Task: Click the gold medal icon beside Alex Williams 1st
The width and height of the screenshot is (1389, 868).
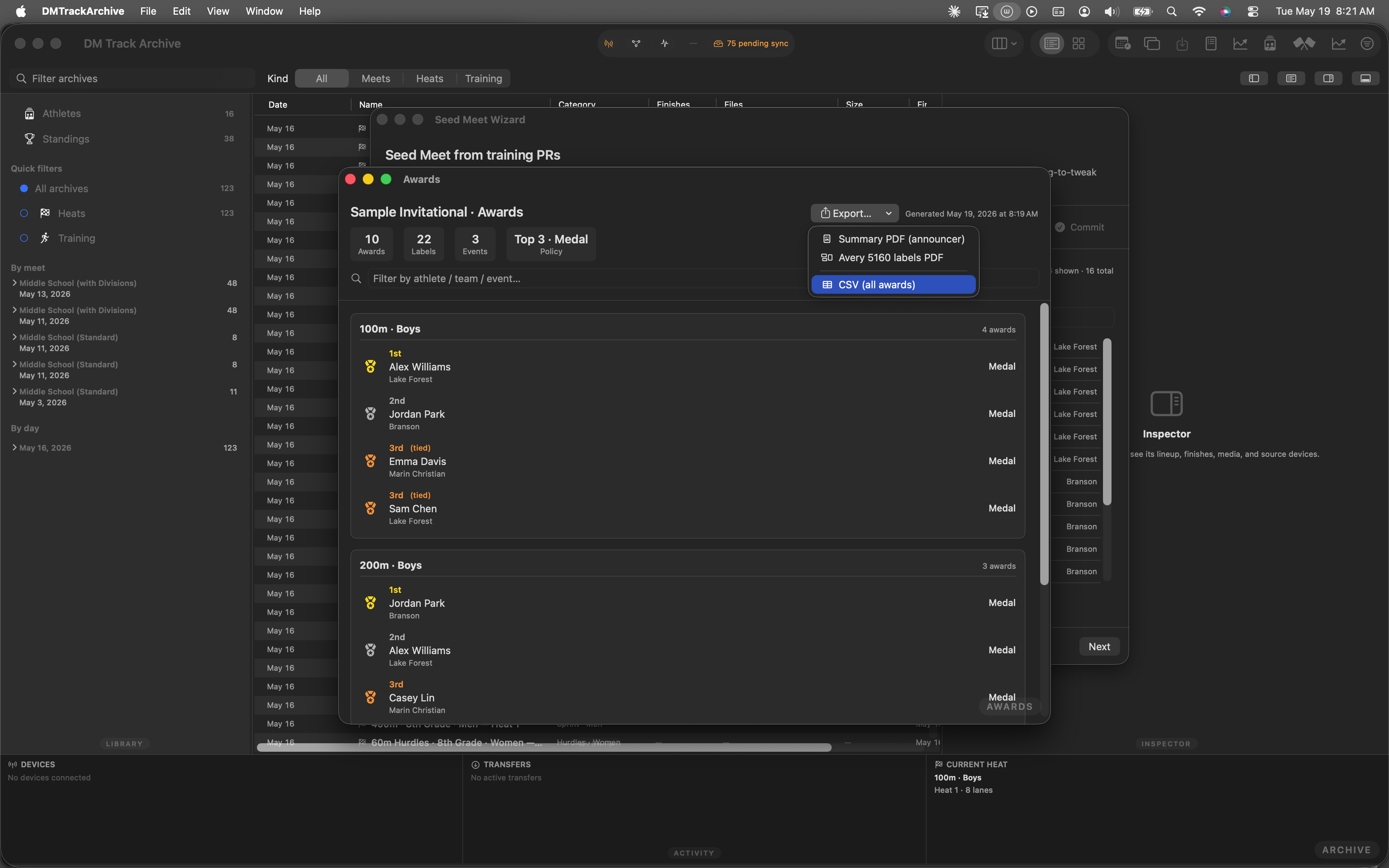Action: click(370, 366)
